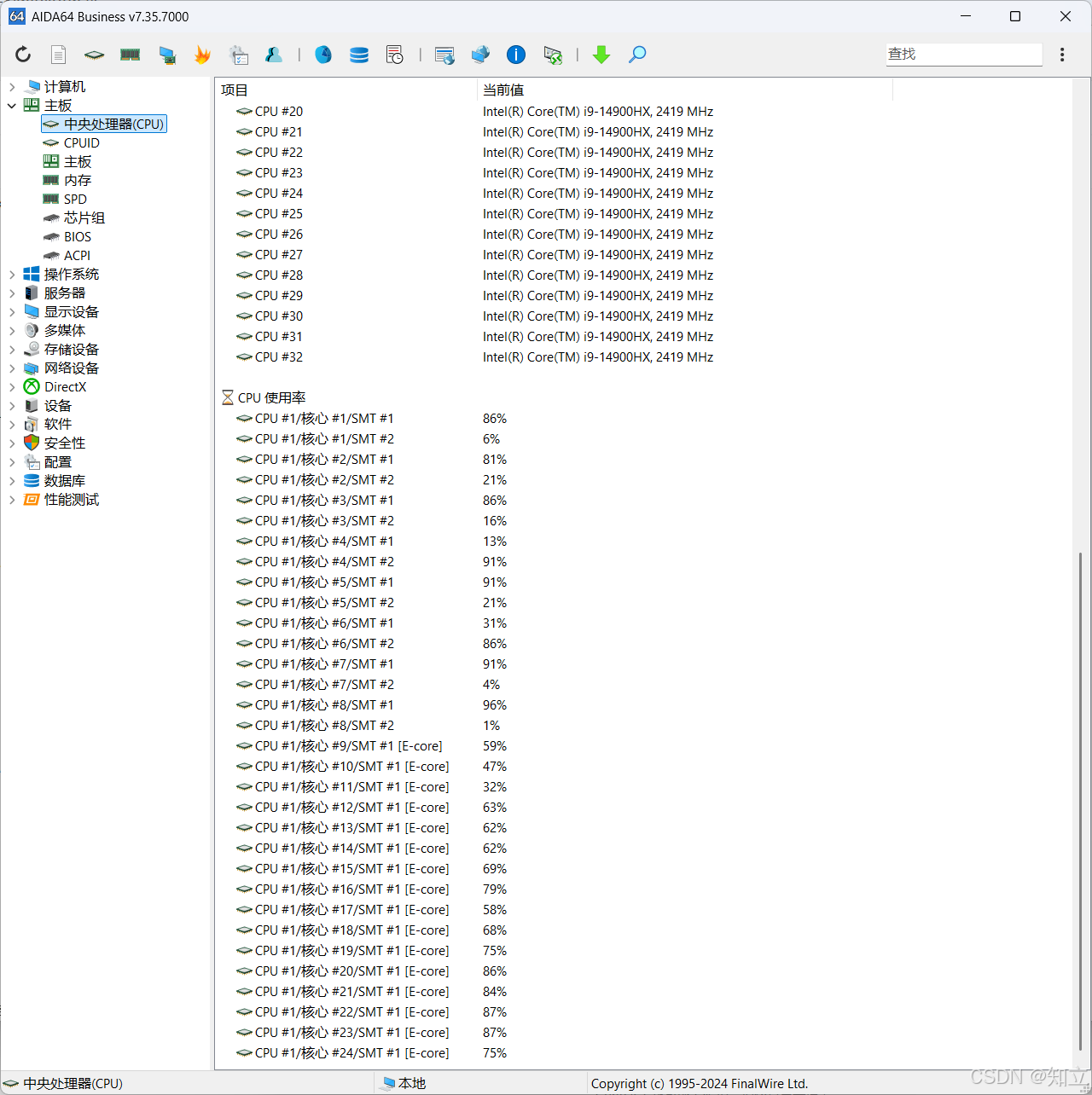Expand the DirectX tree node
This screenshot has height=1095, width=1092.
tap(12, 387)
